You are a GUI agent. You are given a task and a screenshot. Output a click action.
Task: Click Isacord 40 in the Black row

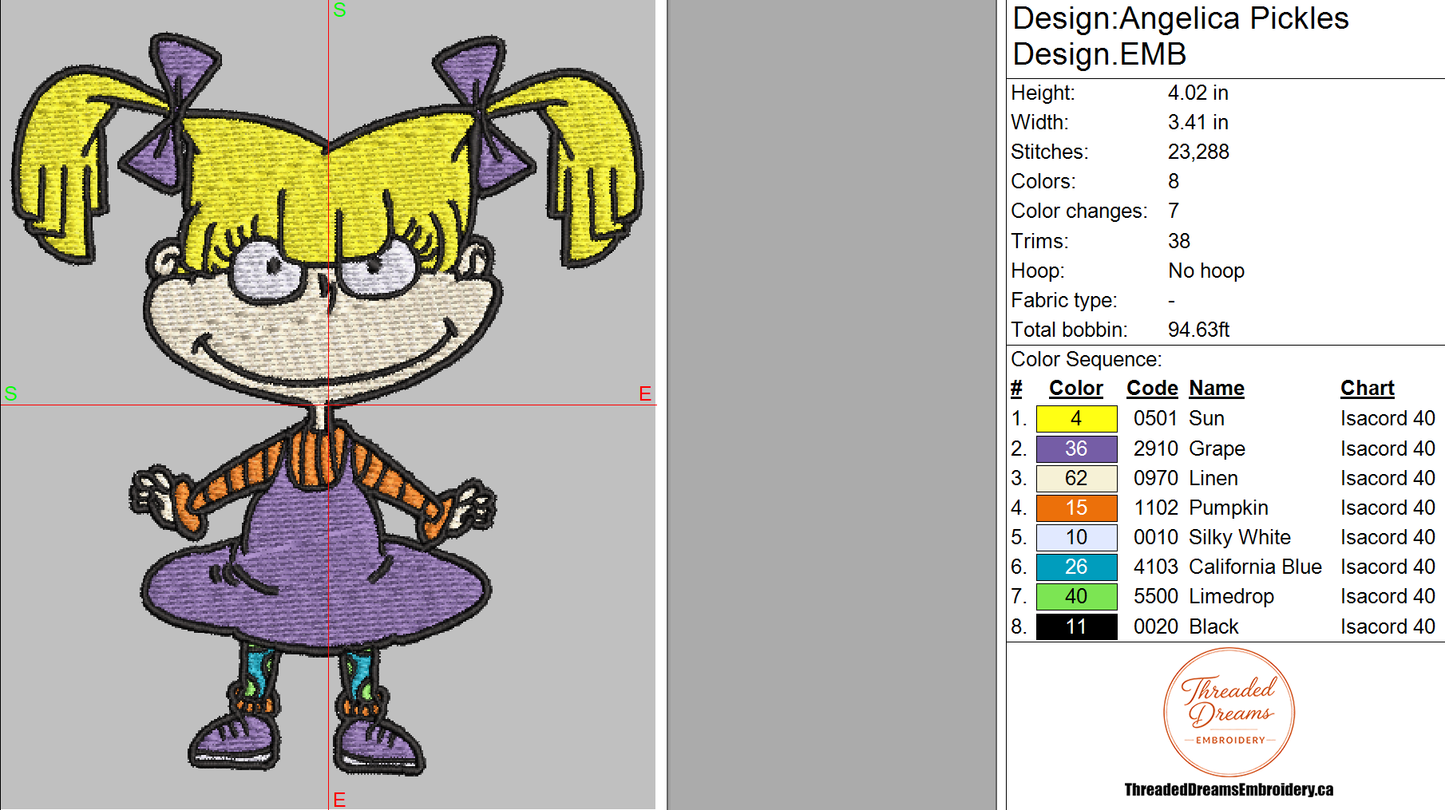click(1388, 627)
